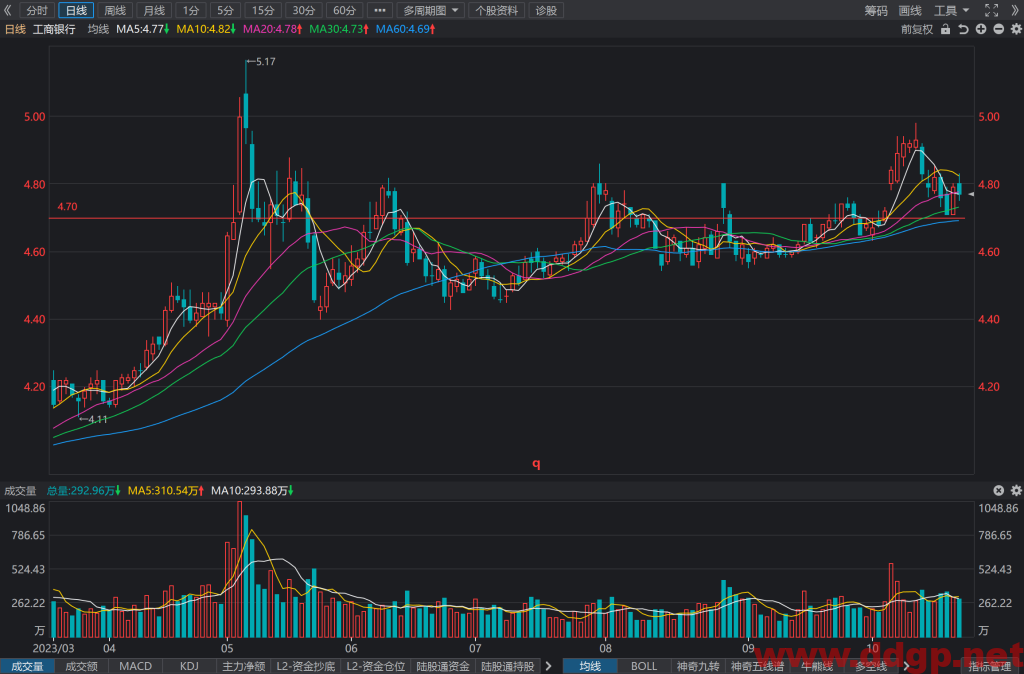Select 神奇九转 overlay tab
The height and width of the screenshot is (674, 1024).
[697, 666]
